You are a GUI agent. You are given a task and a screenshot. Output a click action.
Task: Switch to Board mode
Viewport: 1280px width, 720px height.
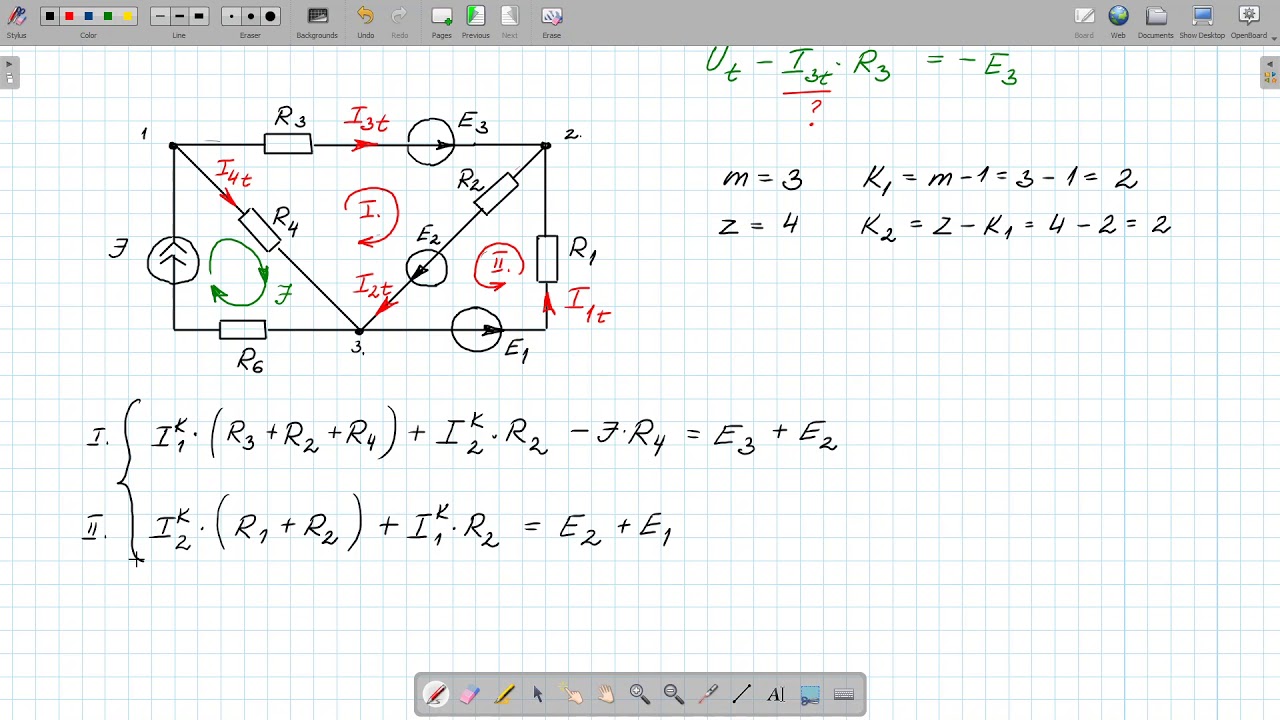1084,16
